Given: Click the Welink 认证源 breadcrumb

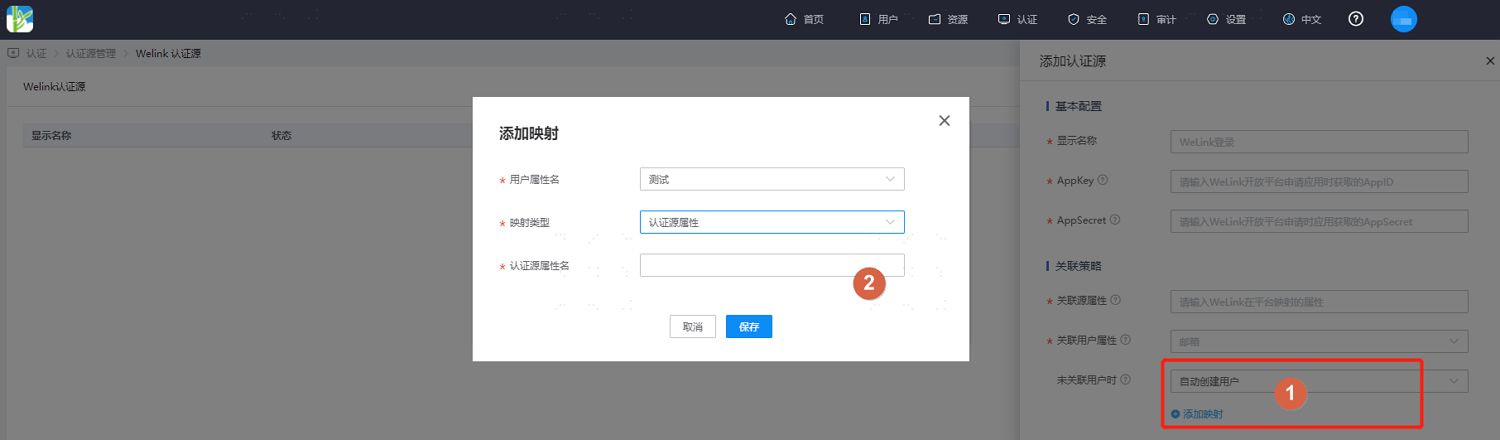Looking at the screenshot, I should (x=168, y=53).
